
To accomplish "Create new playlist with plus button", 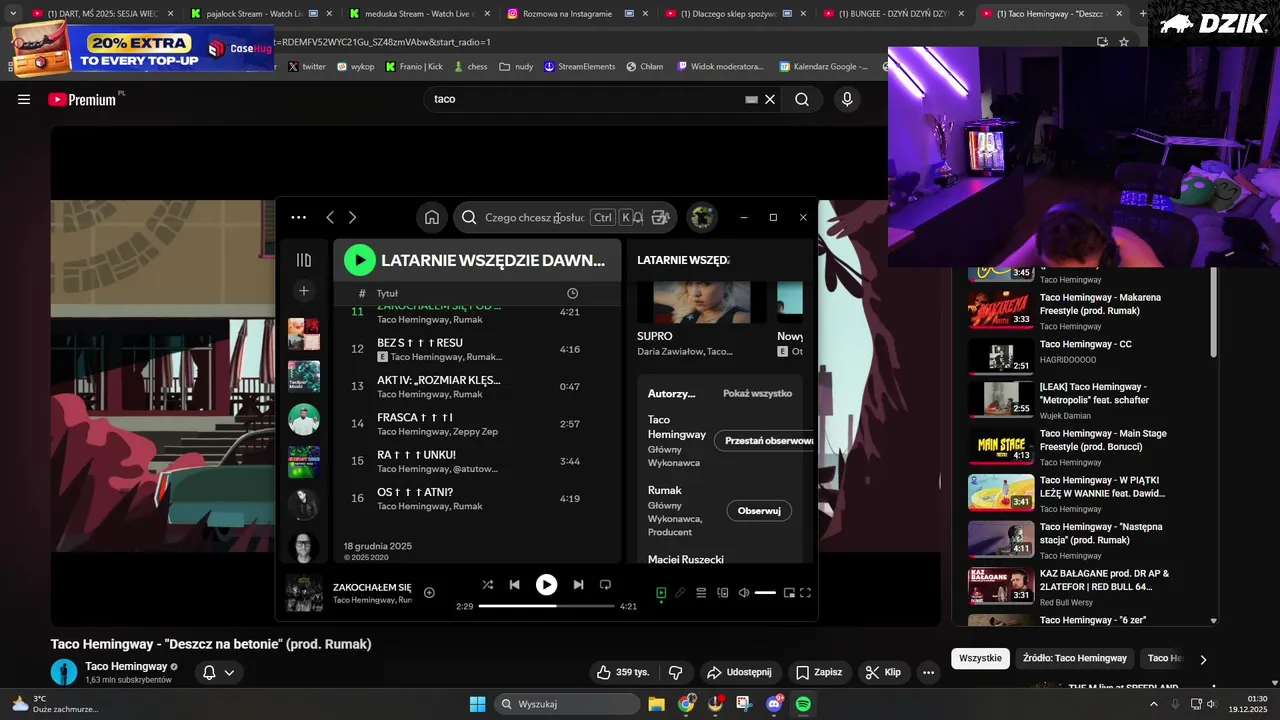I will pos(304,291).
